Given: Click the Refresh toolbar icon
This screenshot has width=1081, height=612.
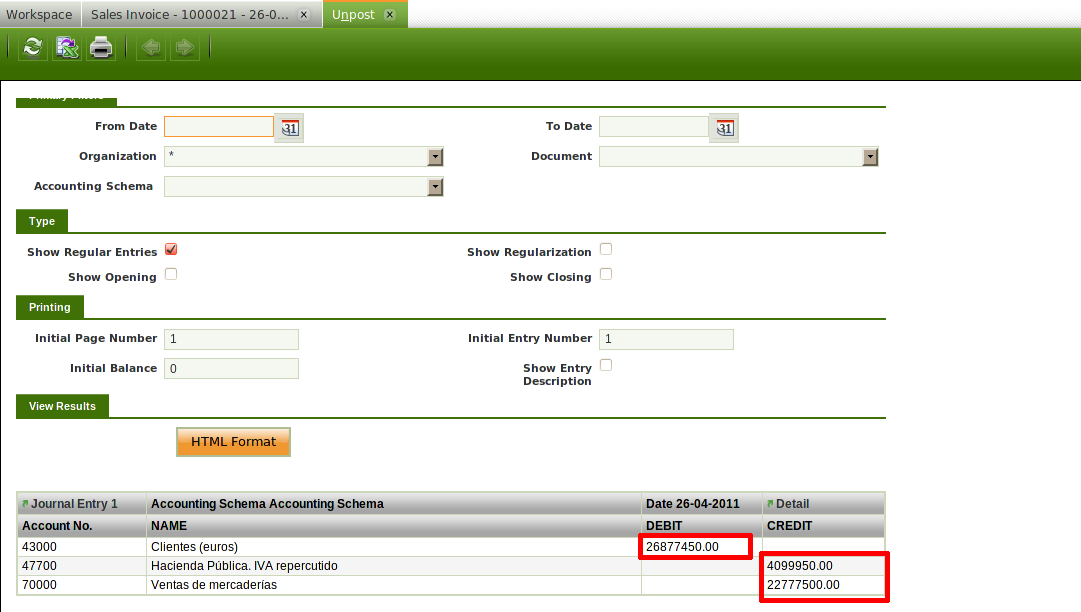Looking at the screenshot, I should pos(32,48).
